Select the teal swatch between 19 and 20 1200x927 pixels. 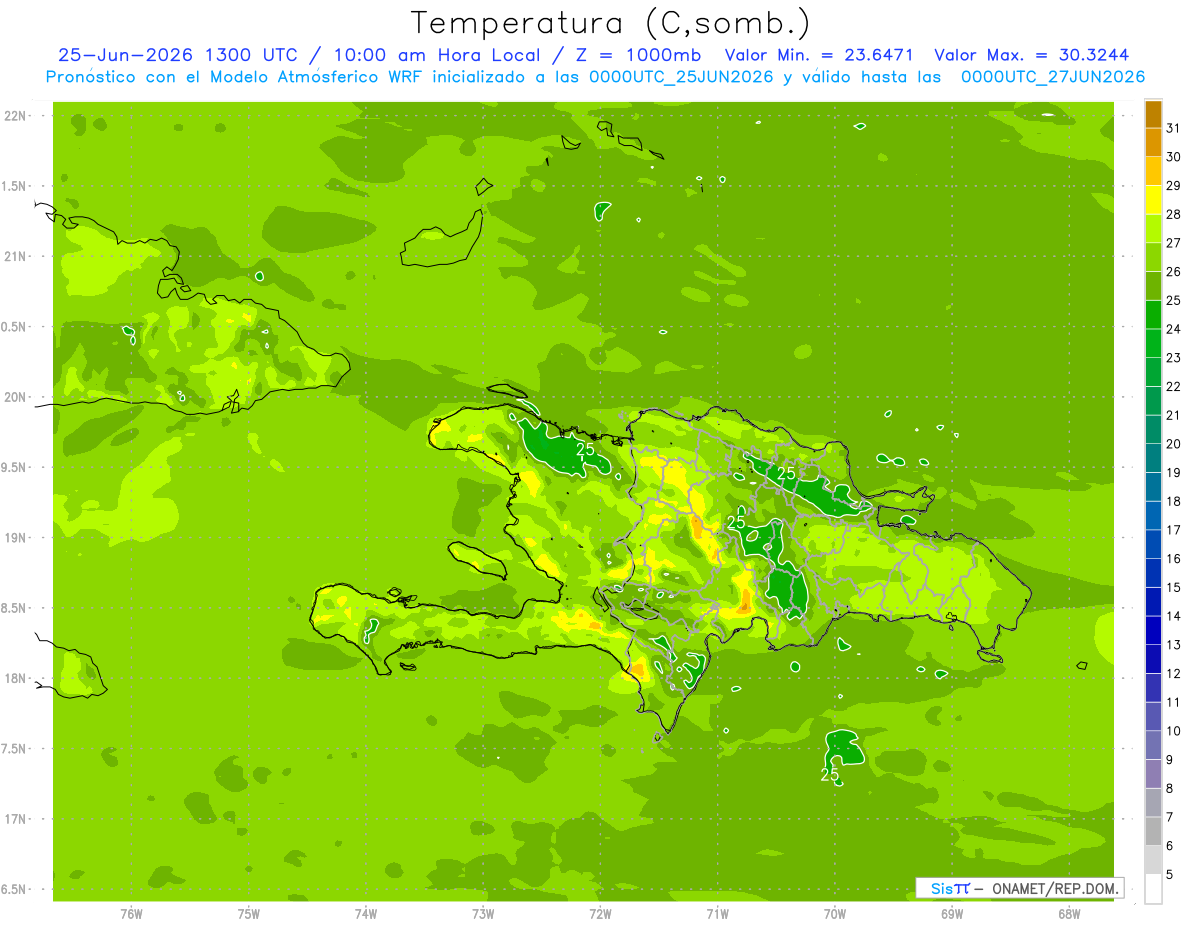click(x=1153, y=459)
